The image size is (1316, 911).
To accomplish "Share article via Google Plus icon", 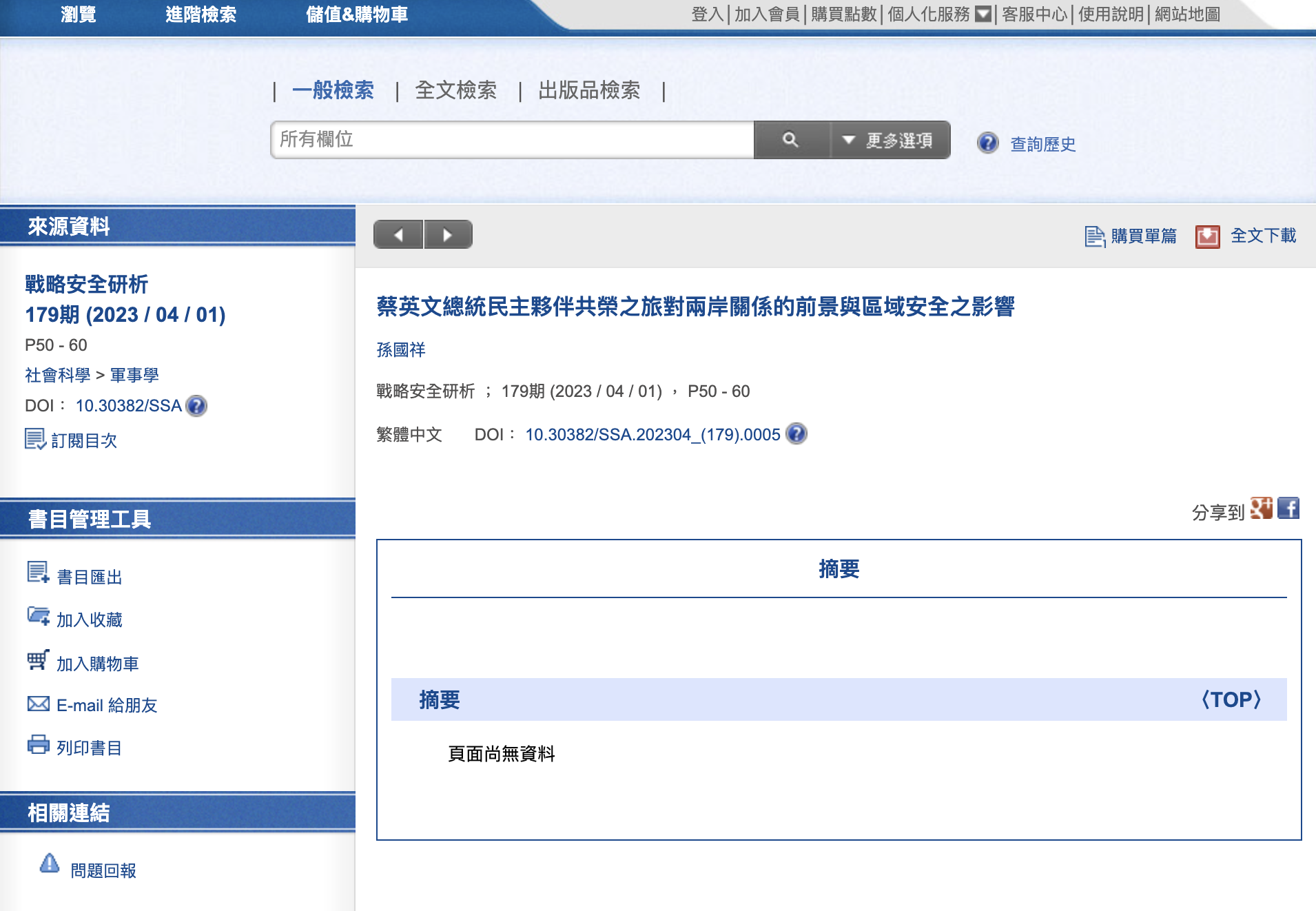I will 1261,509.
